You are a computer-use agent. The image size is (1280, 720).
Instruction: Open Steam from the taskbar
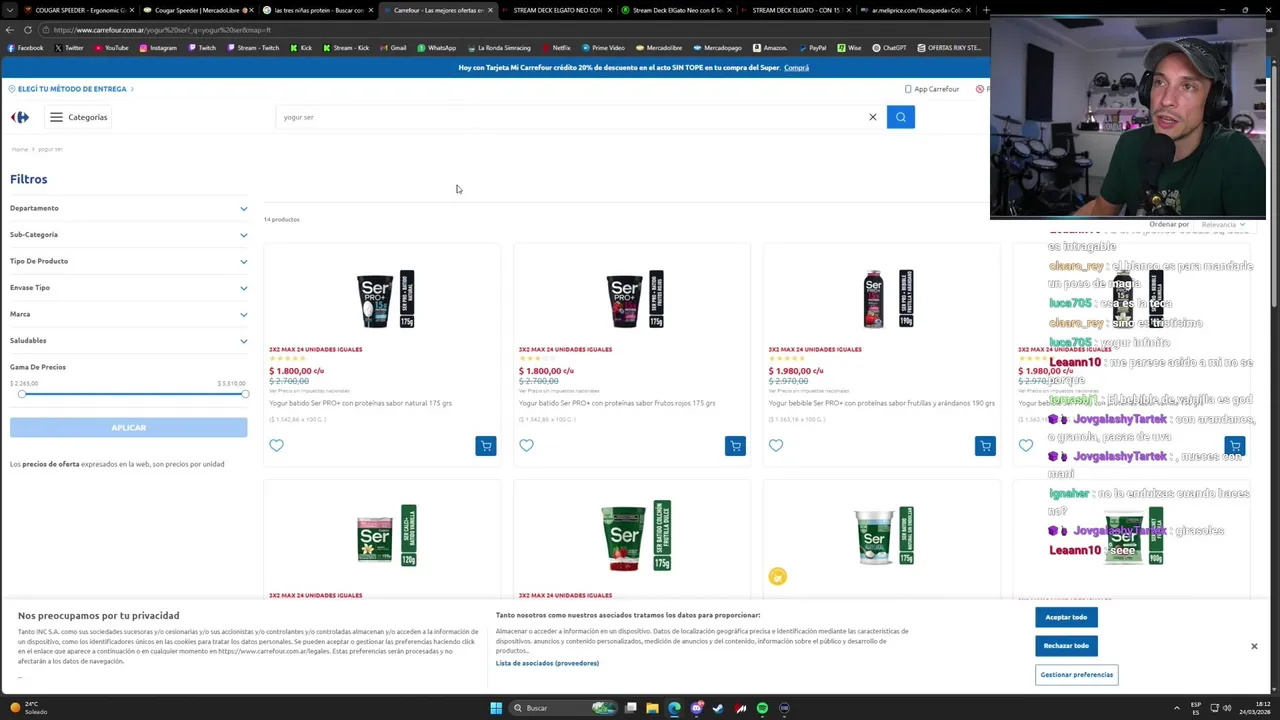click(718, 708)
